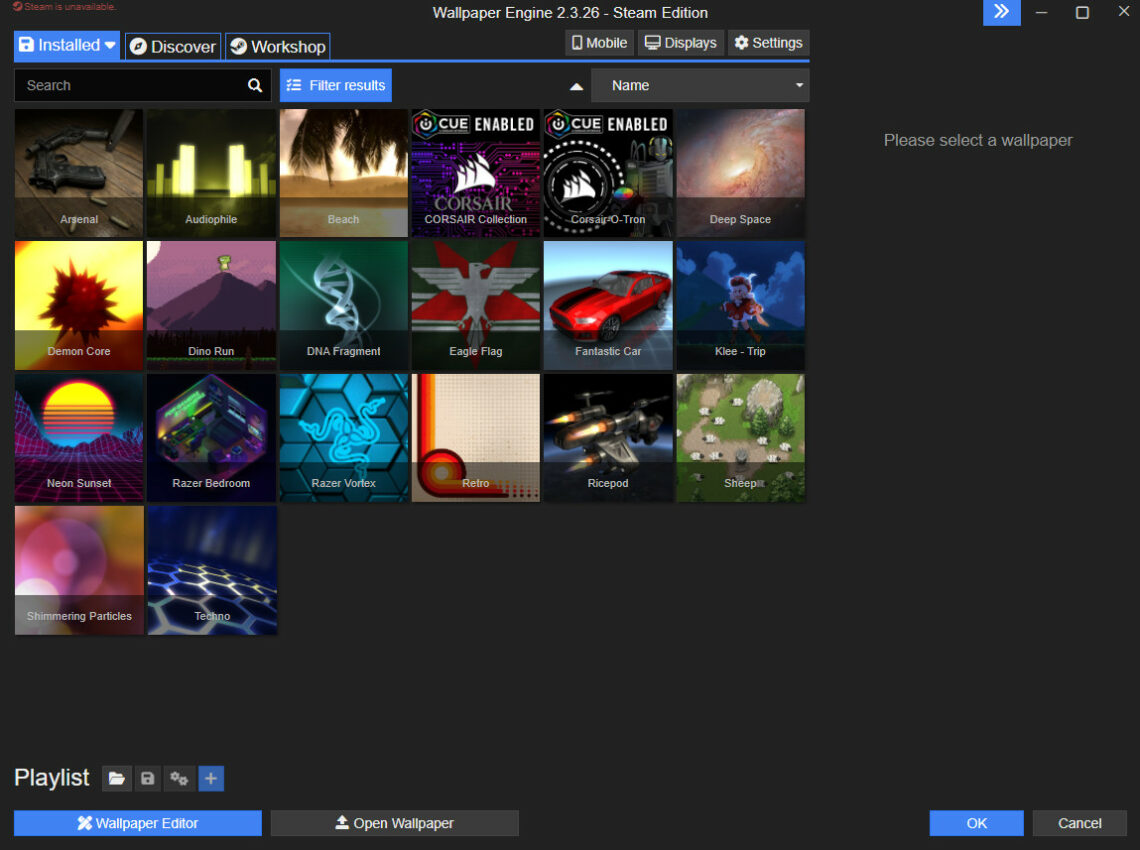Select the Techno wallpaper
This screenshot has width=1140, height=850.
point(212,570)
